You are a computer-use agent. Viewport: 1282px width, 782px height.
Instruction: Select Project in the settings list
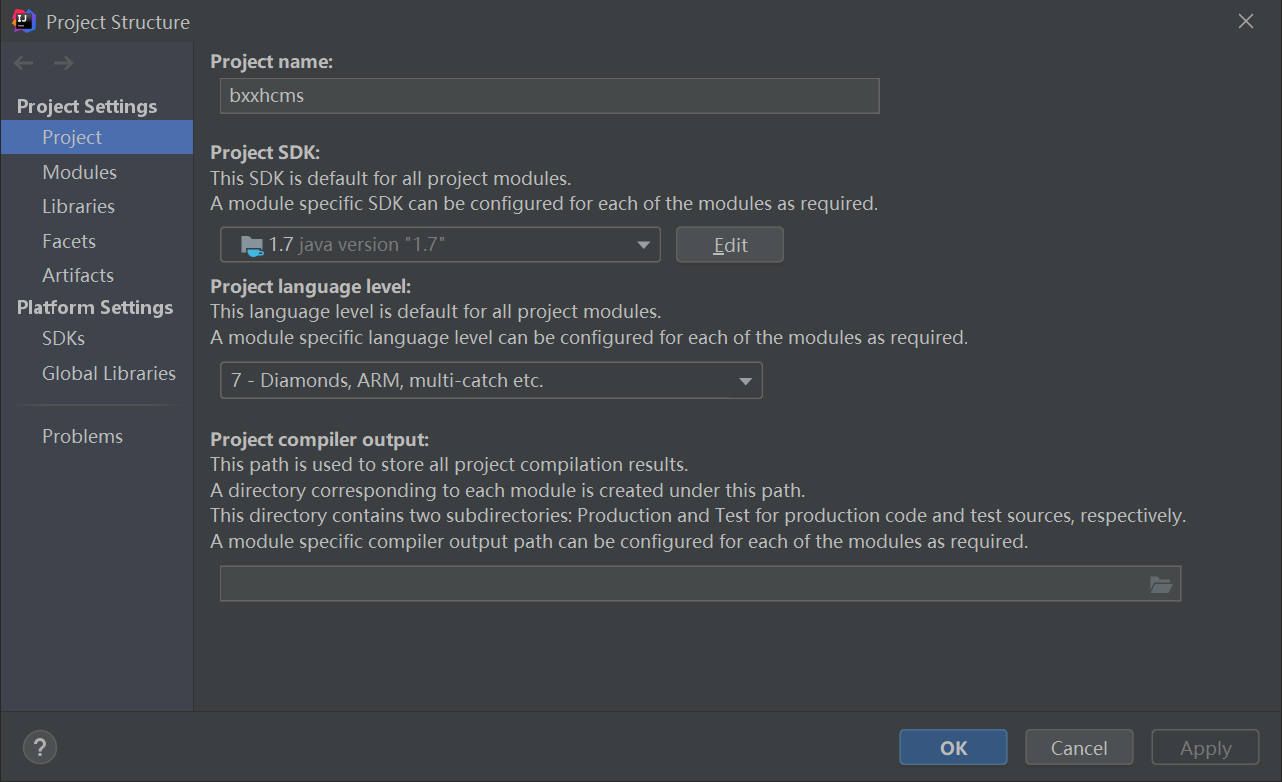[x=97, y=137]
